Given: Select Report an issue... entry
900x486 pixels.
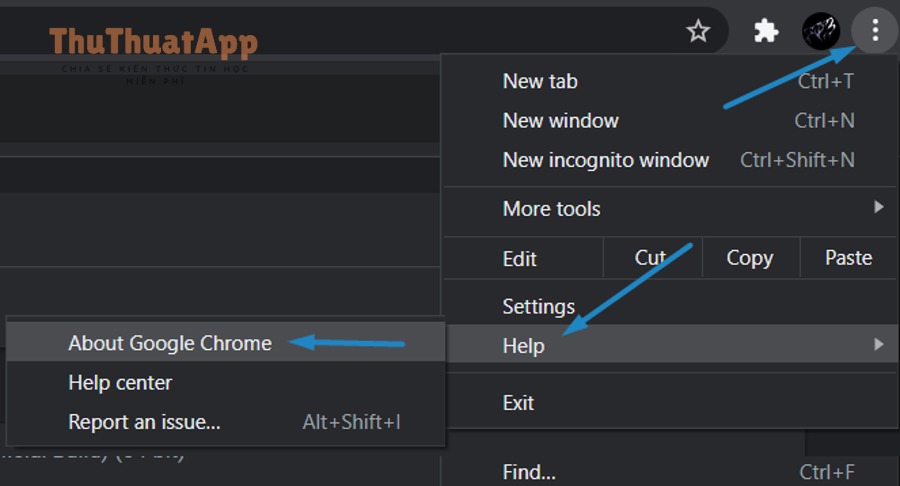Looking at the screenshot, I should point(226,422).
